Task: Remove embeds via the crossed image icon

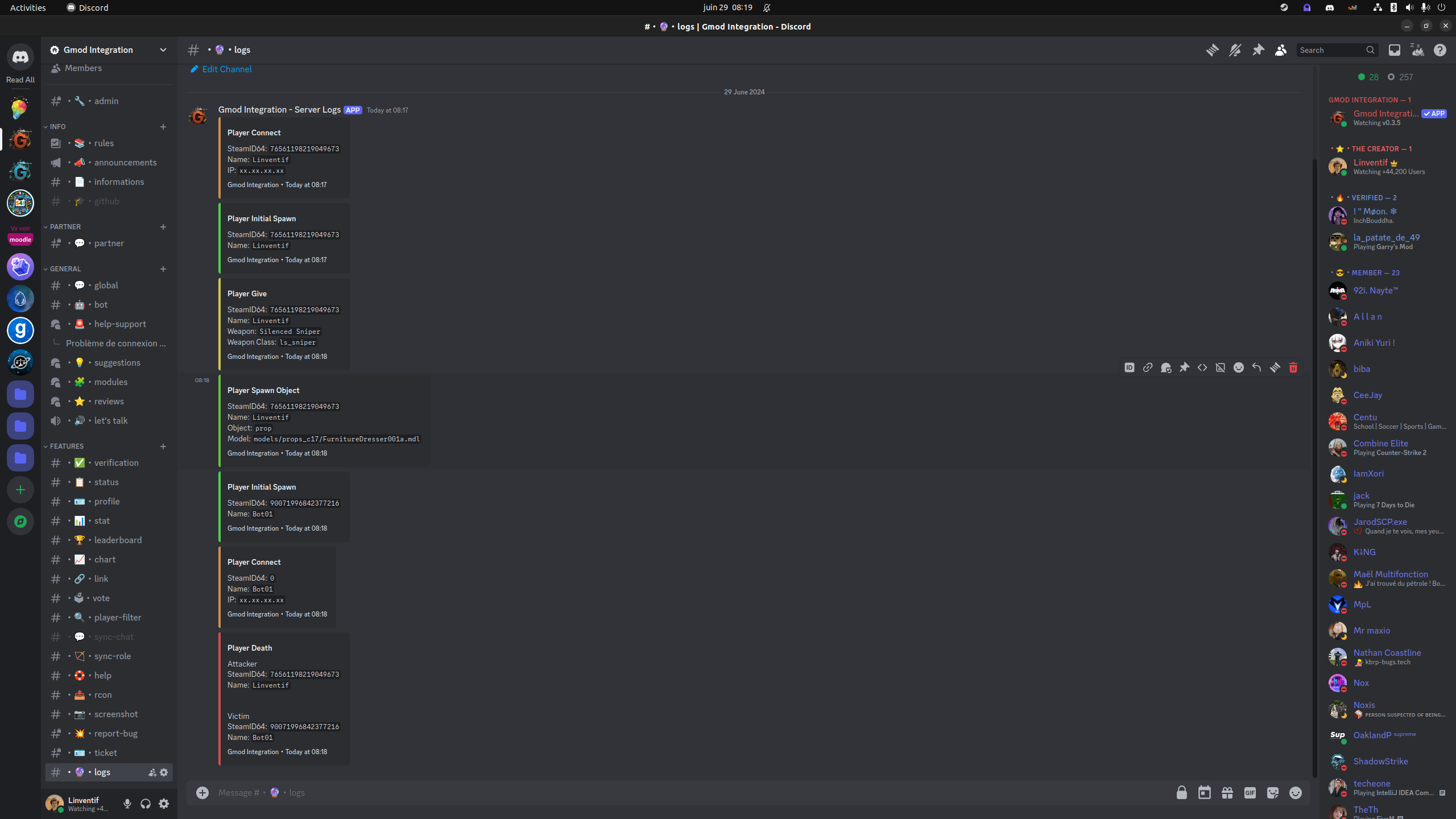Action: 1221,367
